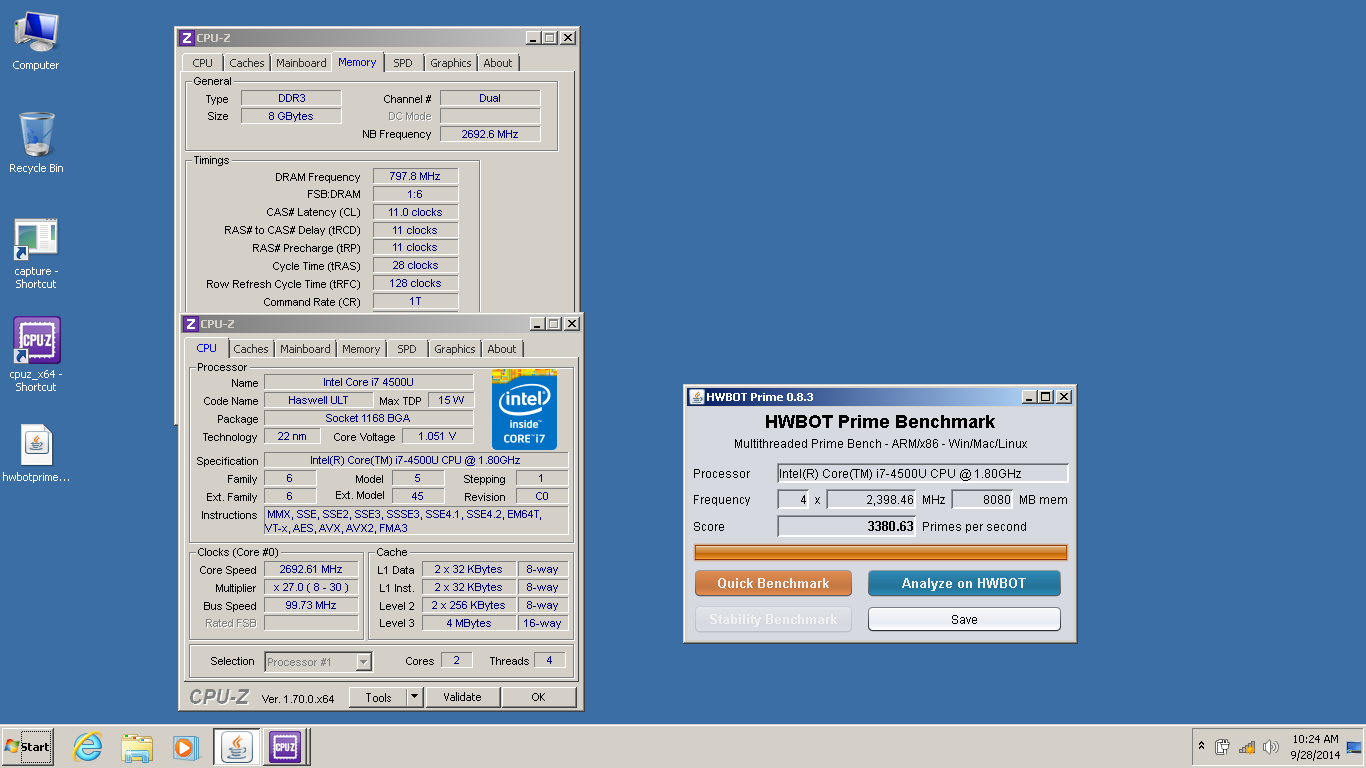Click the CPU-Z Memory window title icon
This screenshot has height=768, width=1366.
point(186,38)
